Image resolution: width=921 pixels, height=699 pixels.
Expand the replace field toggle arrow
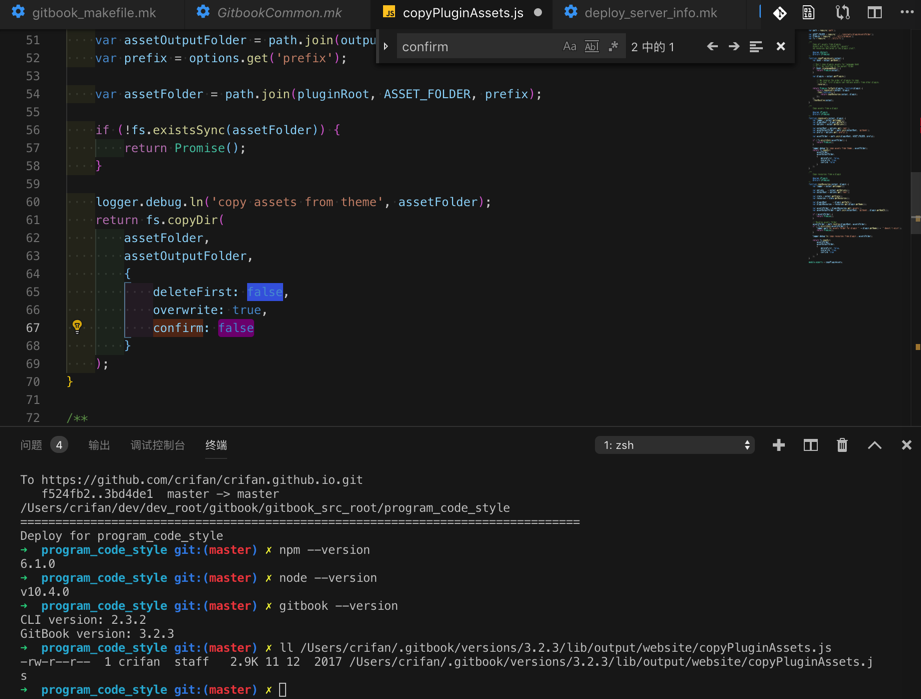[386, 47]
